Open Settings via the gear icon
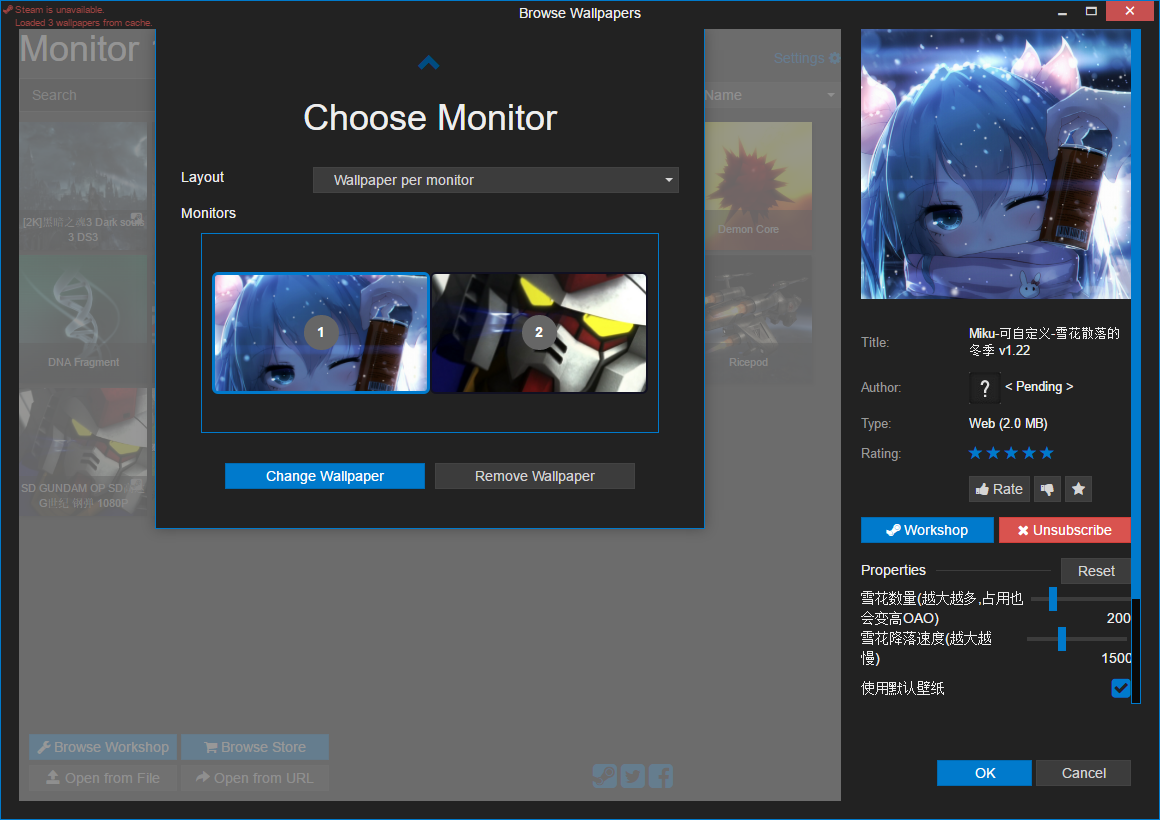The width and height of the screenshot is (1160, 820). 834,59
